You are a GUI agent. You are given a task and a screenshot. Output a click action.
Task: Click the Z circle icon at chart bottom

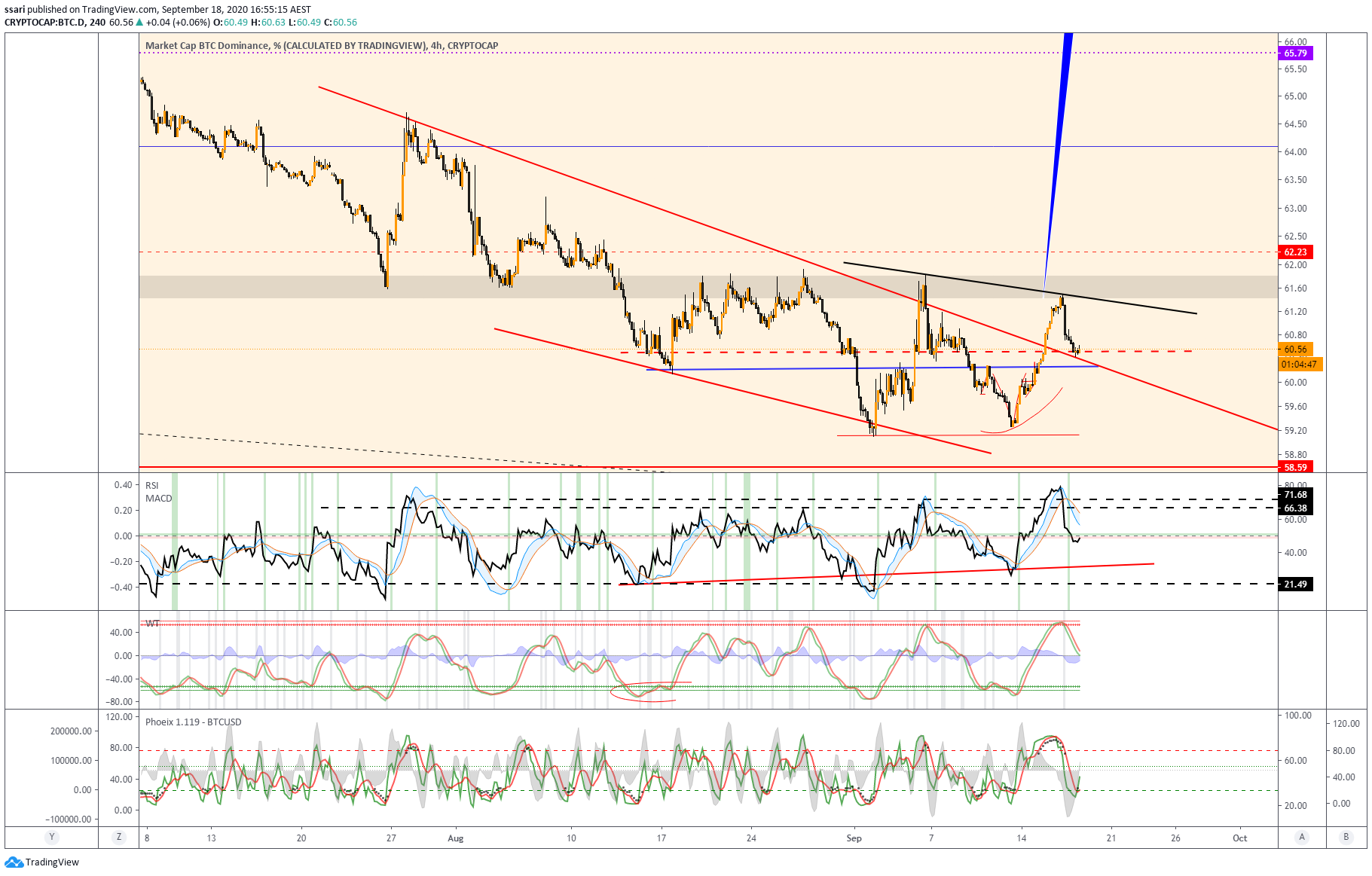click(x=118, y=837)
